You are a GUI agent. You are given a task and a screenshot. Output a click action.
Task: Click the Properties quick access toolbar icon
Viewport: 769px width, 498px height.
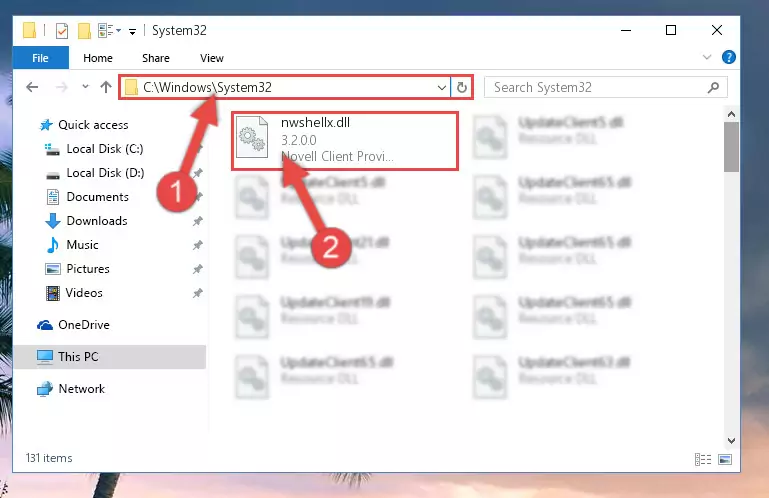coord(62,31)
